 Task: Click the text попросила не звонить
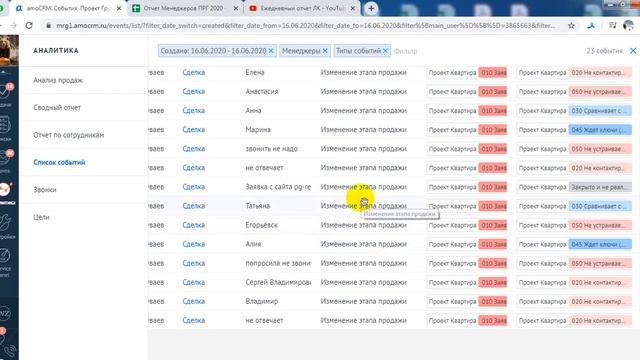(x=278, y=263)
